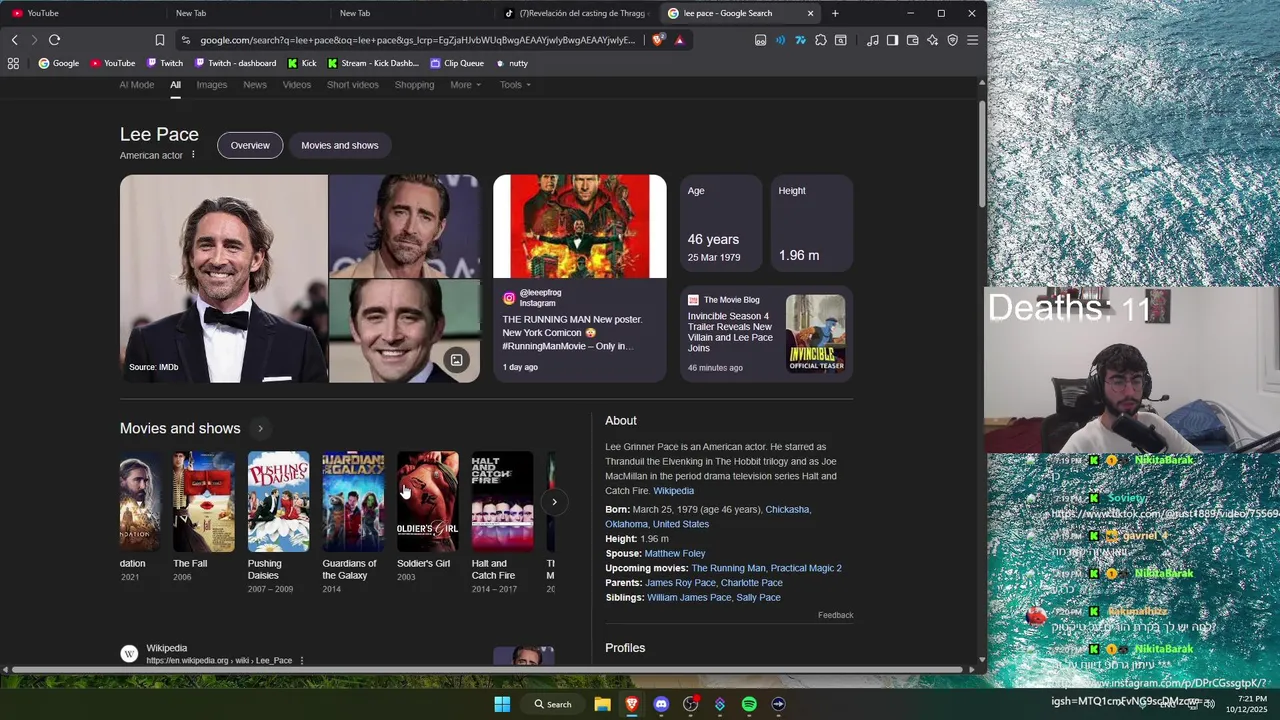Open Spotify from the taskbar
The height and width of the screenshot is (720, 1280).
[x=749, y=704]
